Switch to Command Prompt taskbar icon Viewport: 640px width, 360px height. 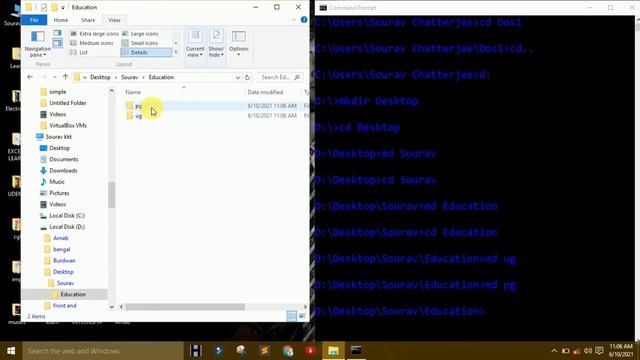(x=356, y=351)
